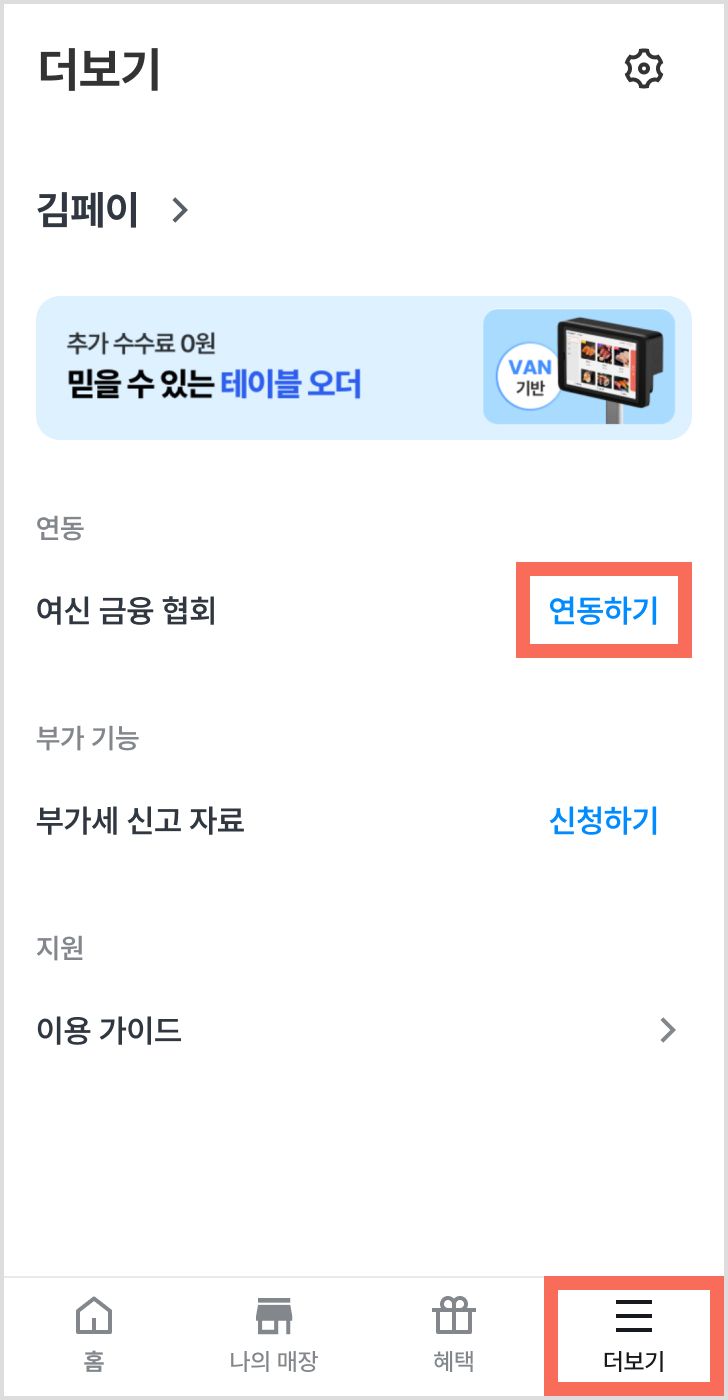Open the 이용 가이드 row
728x1400 pixels.
pyautogui.click(x=364, y=1030)
